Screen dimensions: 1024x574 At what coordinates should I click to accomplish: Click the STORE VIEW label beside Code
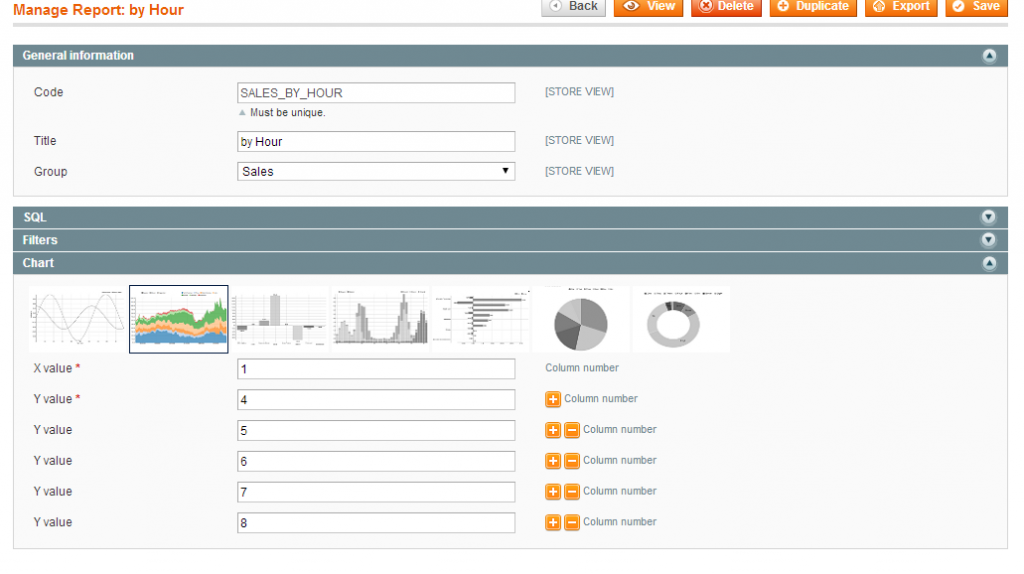point(579,92)
